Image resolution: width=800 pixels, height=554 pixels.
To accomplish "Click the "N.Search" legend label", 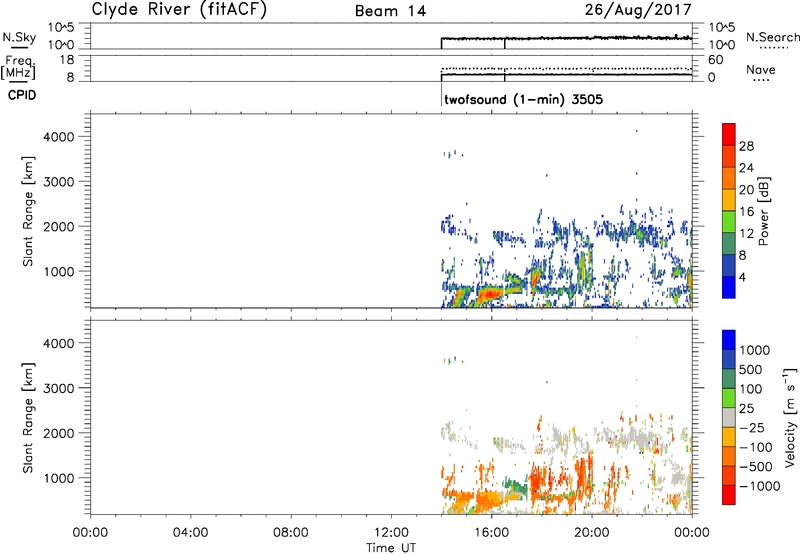I will pos(773,37).
